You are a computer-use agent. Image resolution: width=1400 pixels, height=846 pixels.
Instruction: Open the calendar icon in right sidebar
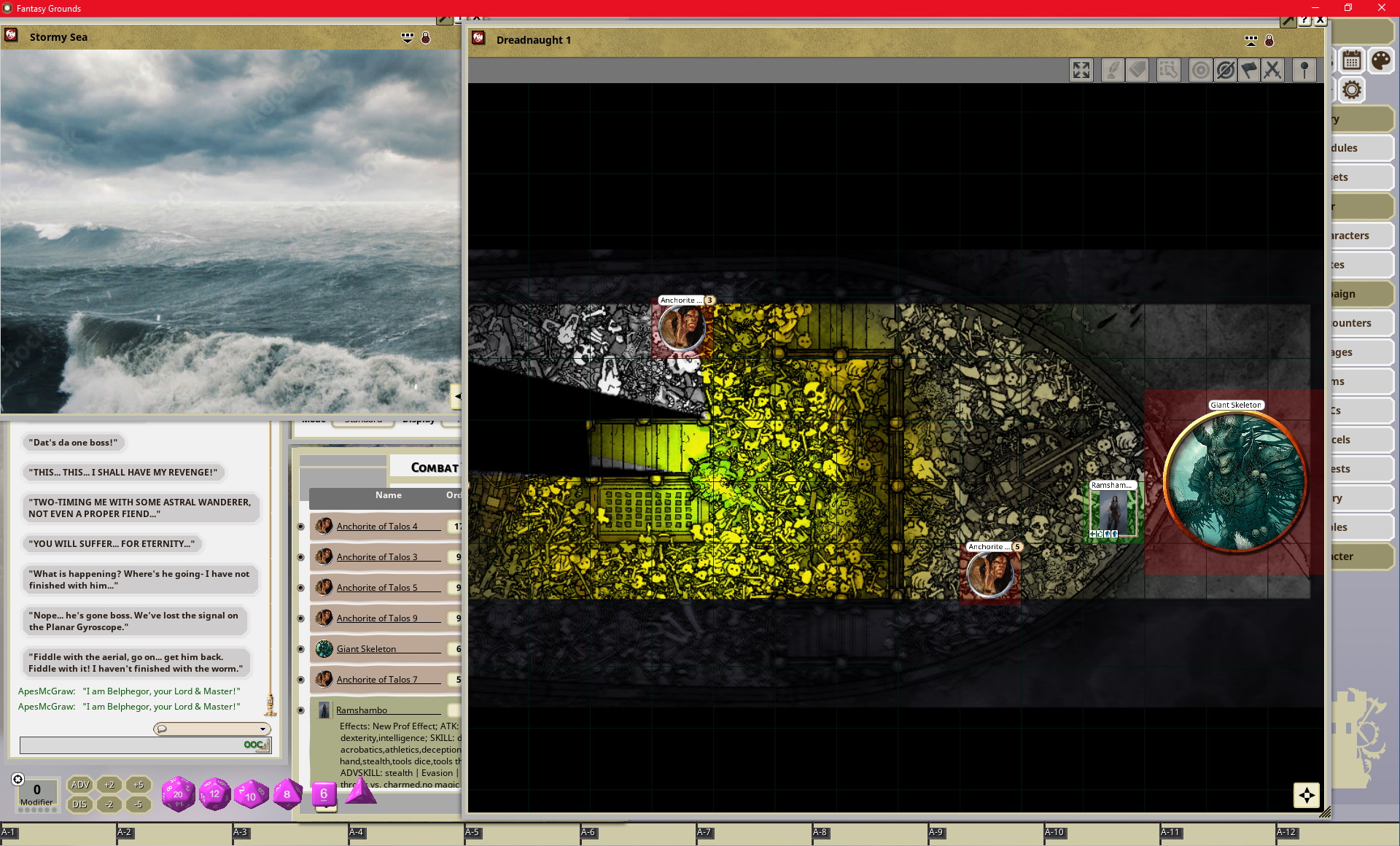[1351, 61]
